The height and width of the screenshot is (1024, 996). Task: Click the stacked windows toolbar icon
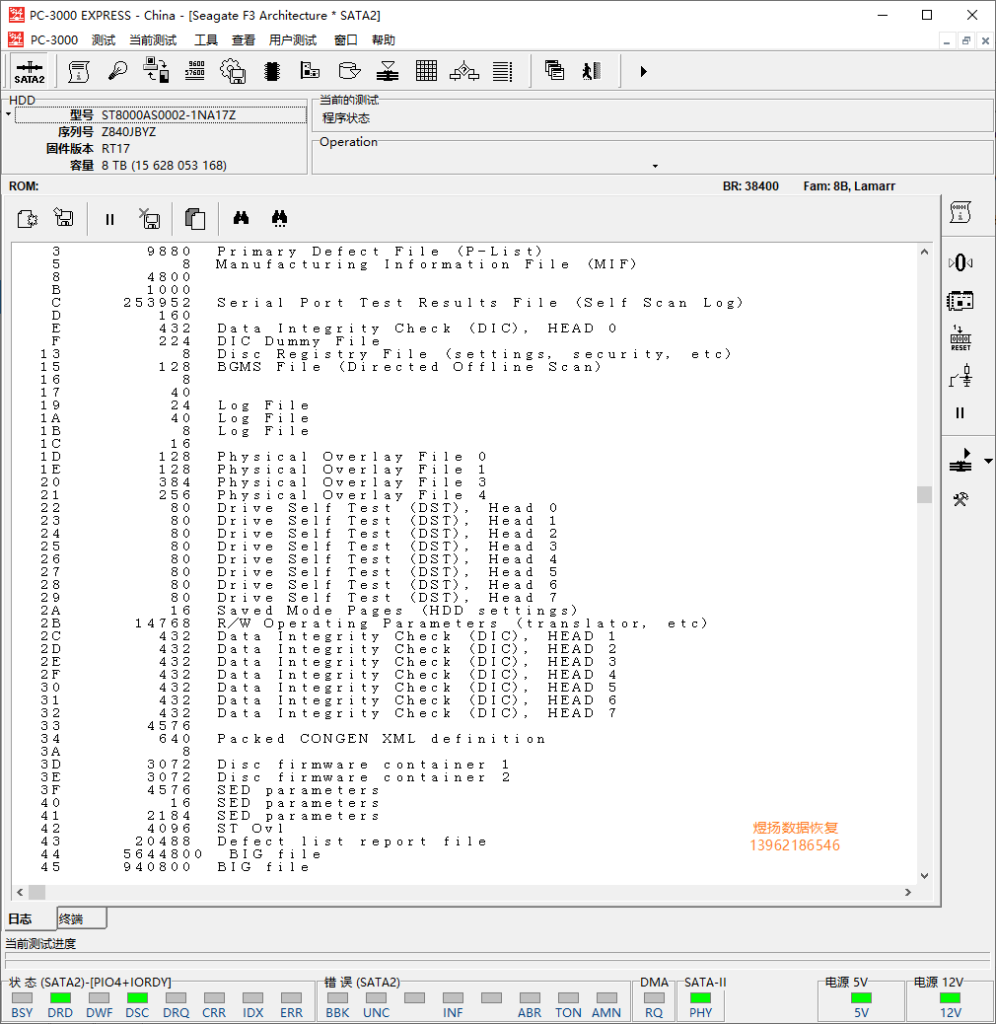554,71
